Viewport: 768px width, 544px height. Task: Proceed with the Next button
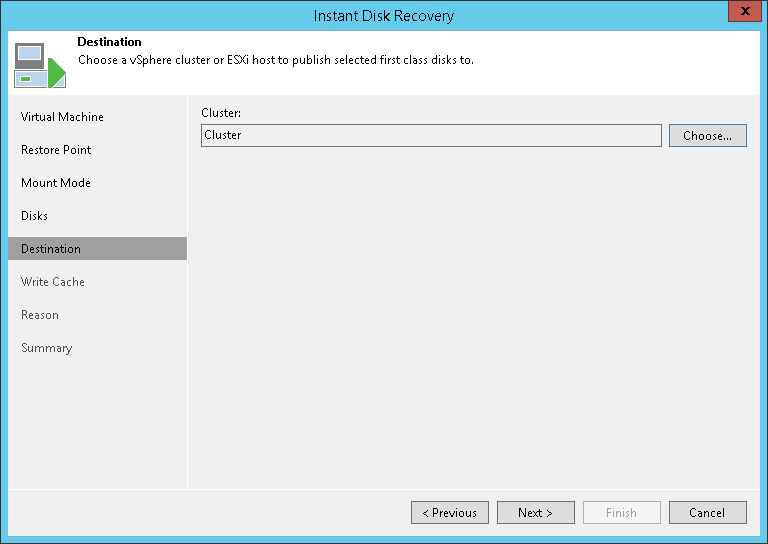[536, 513]
